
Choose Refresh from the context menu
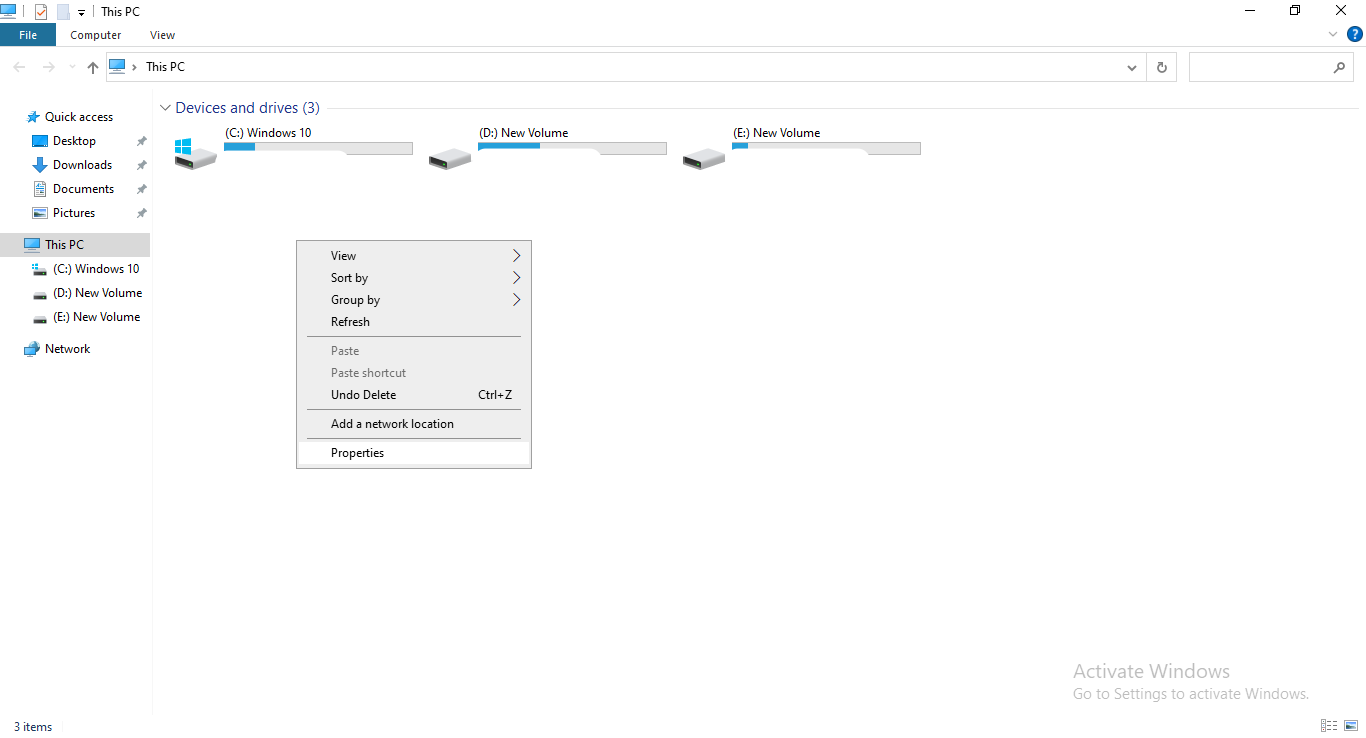tap(414, 322)
